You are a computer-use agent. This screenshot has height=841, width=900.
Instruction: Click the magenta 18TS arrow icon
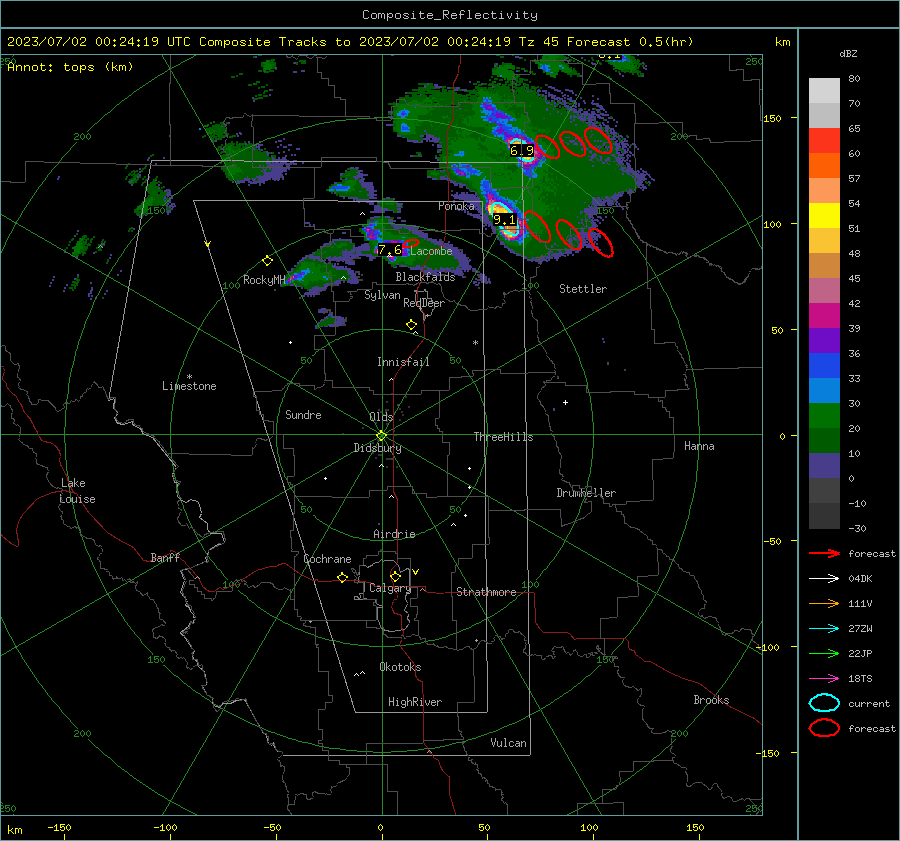824,679
